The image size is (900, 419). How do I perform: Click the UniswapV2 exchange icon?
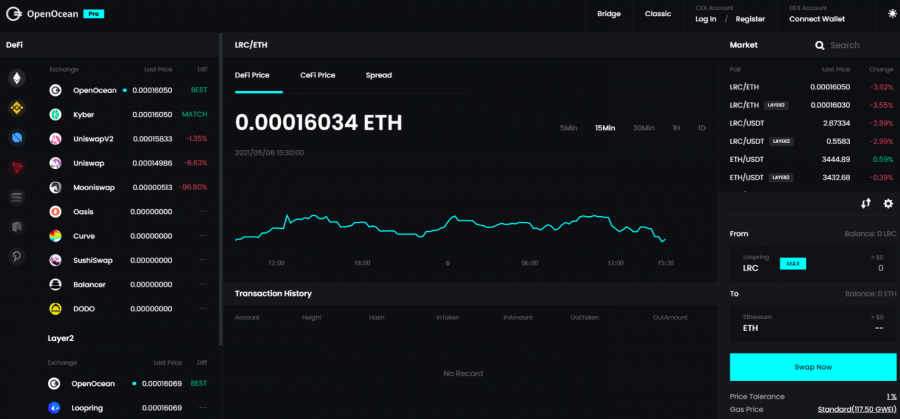tap(55, 139)
